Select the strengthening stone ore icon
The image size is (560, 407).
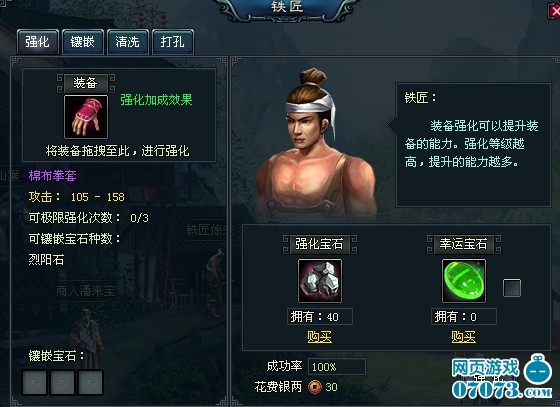[320, 281]
